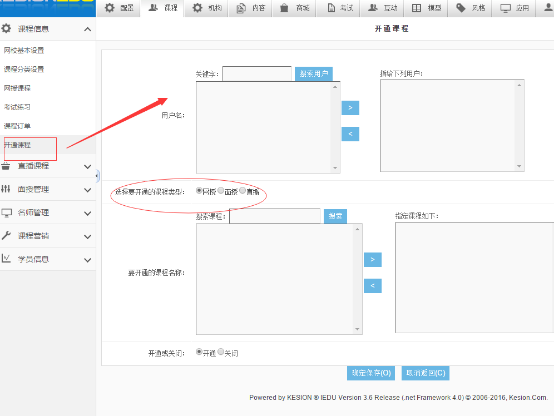Open the 课程分类设置 sidebar item
This screenshot has width=554, height=416.
[24, 69]
